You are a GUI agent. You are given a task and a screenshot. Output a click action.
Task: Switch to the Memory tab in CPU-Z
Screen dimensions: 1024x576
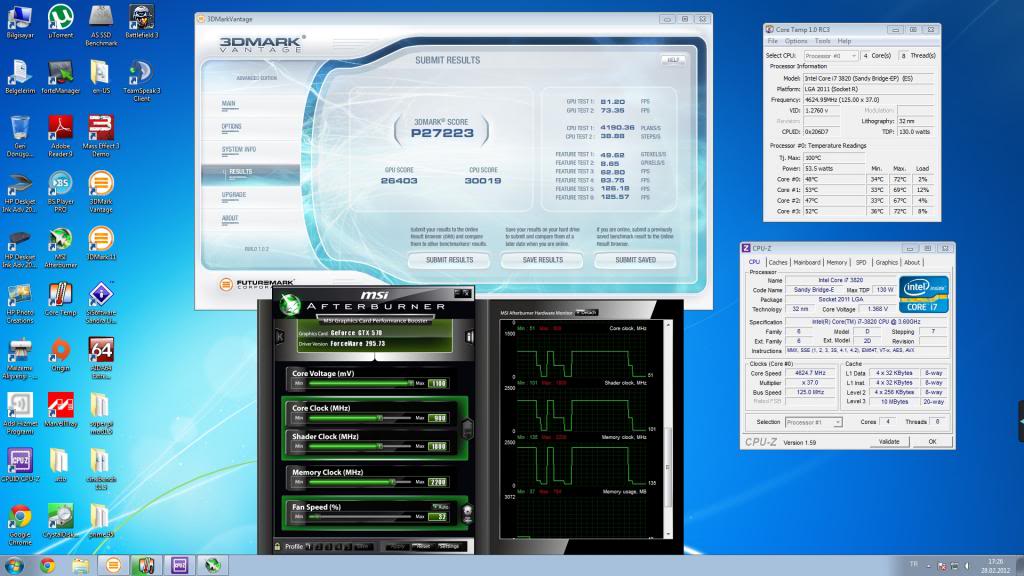point(837,263)
